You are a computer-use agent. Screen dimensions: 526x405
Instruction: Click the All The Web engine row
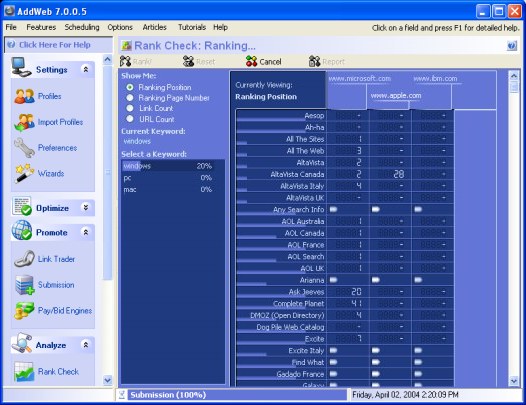click(x=345, y=151)
